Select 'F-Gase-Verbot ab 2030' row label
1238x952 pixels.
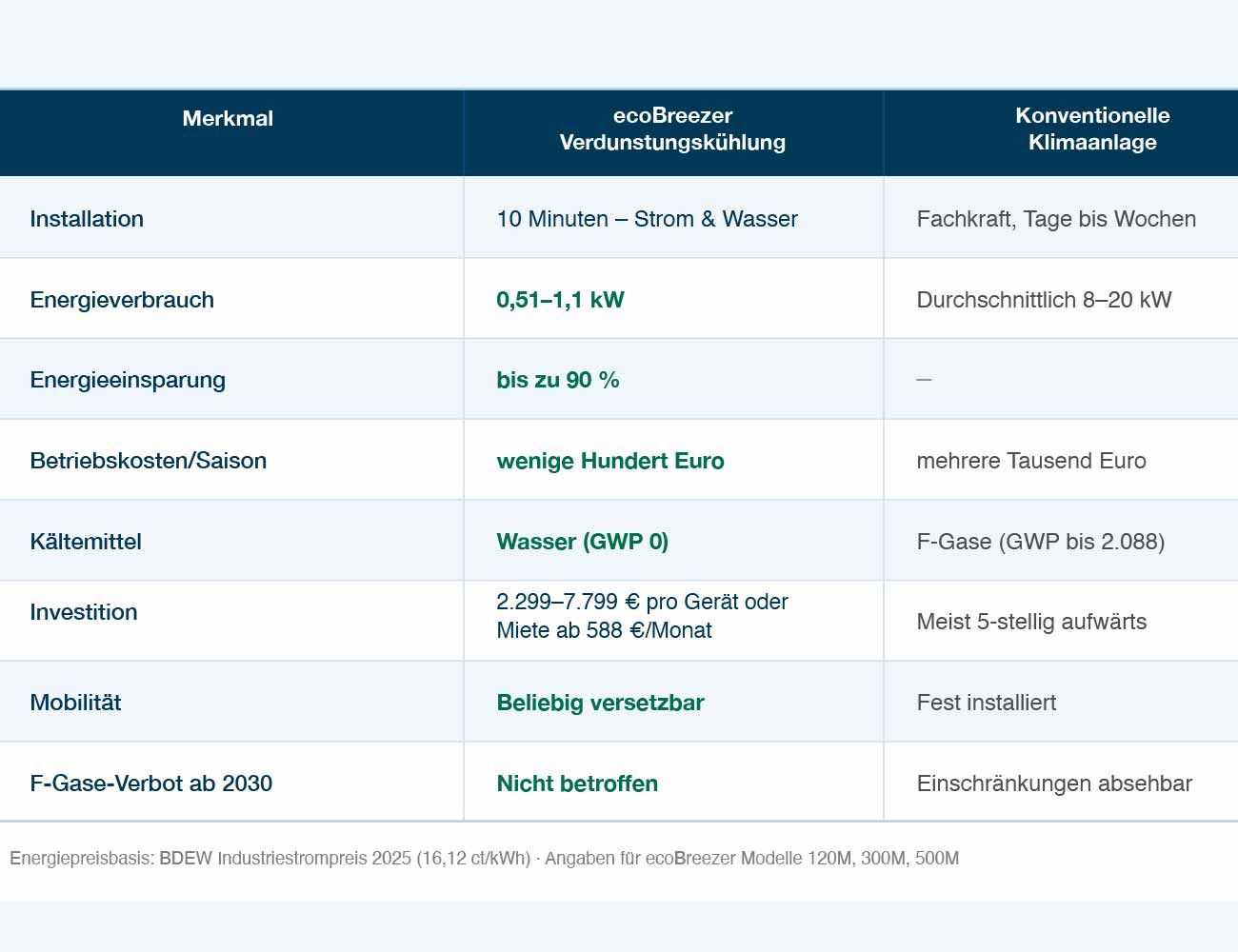[x=151, y=783]
